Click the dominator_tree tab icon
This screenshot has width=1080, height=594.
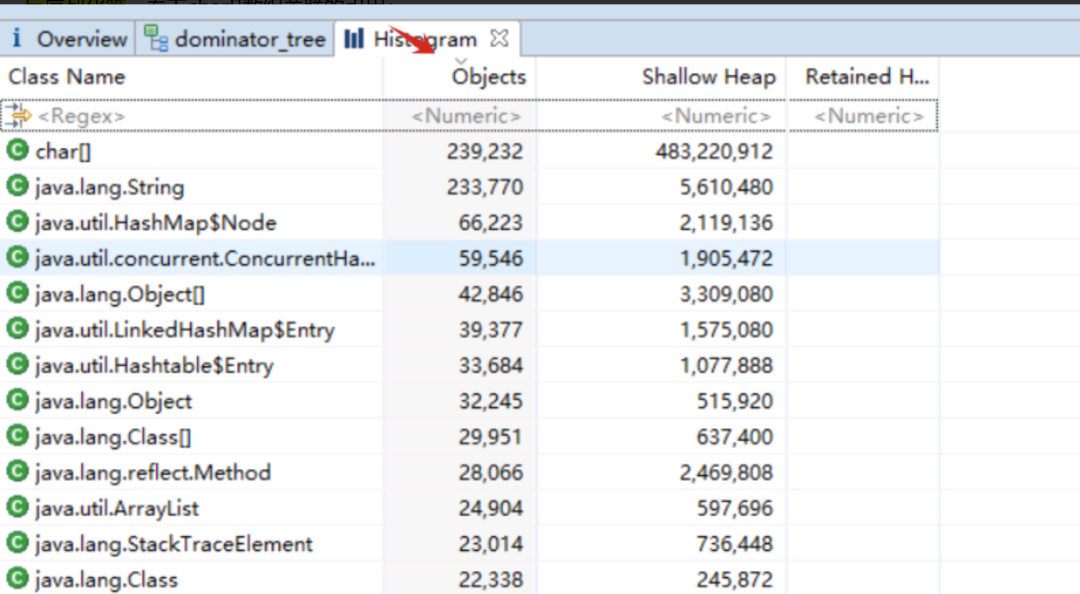pyautogui.click(x=156, y=39)
